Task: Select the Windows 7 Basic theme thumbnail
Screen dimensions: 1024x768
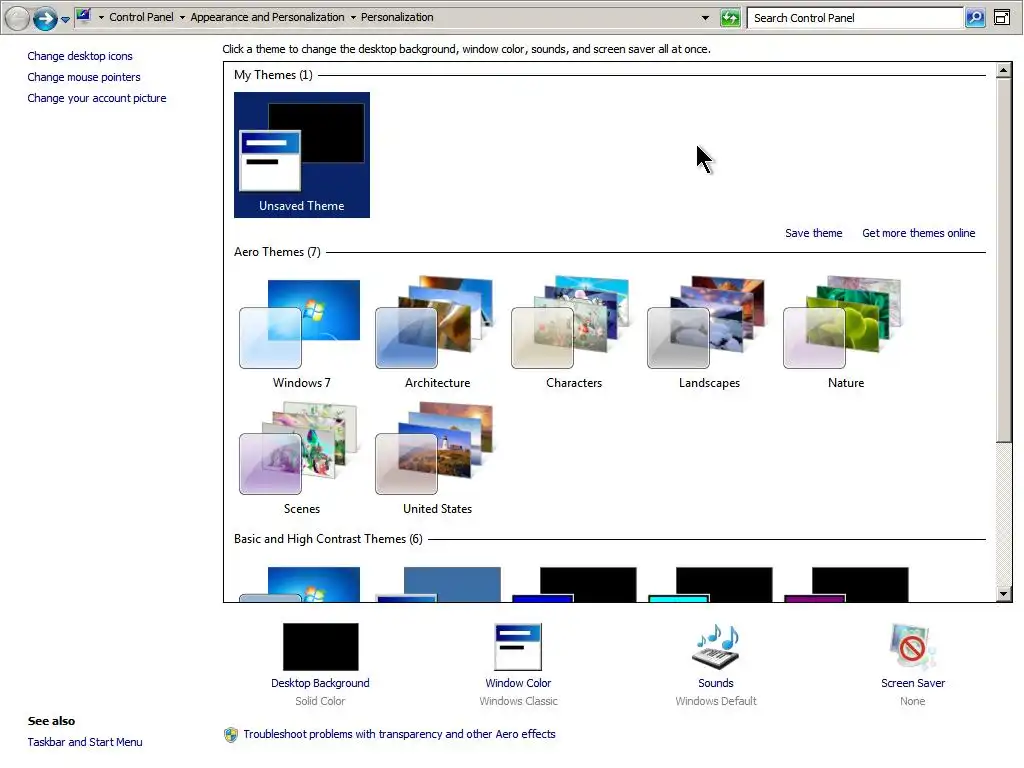Action: click(x=300, y=584)
